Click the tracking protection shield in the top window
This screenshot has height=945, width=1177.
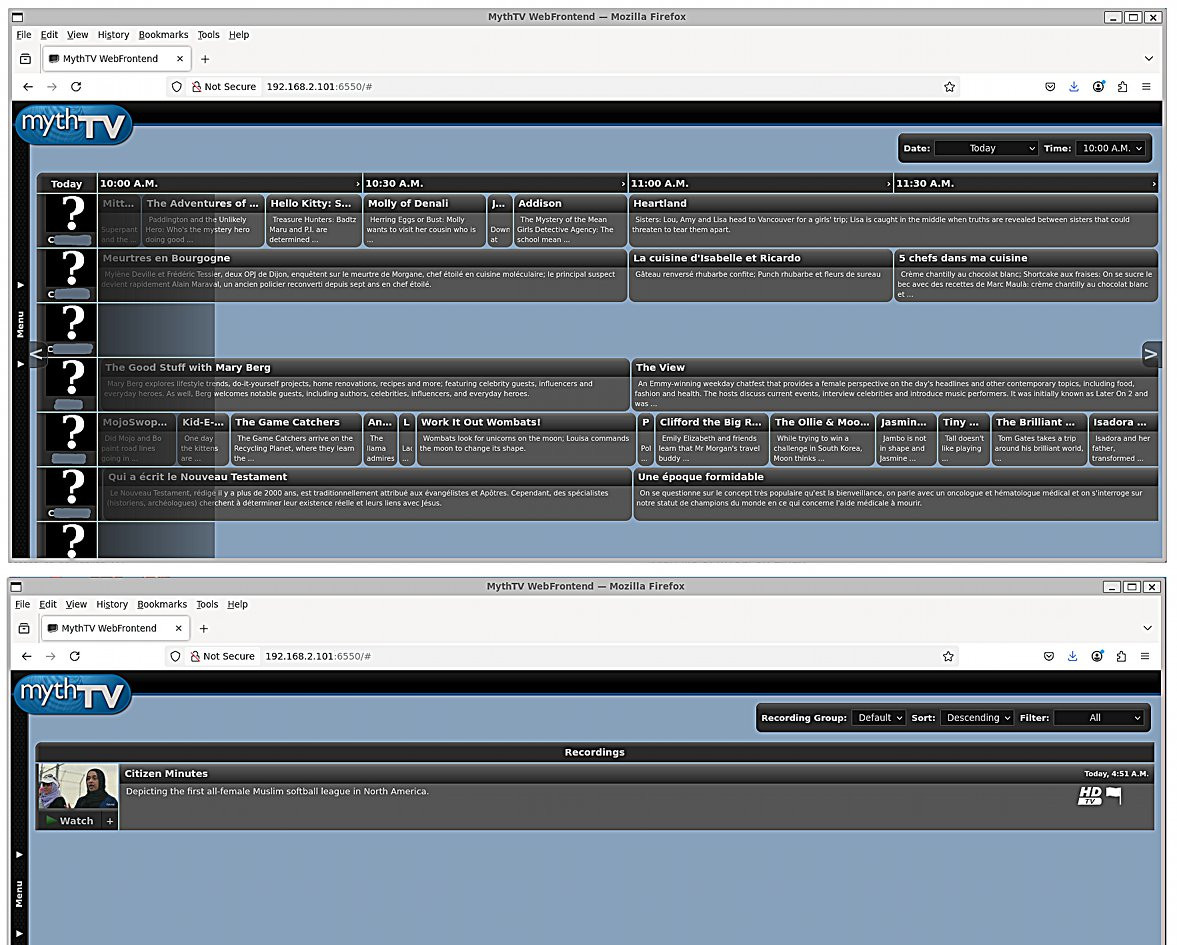(x=176, y=86)
